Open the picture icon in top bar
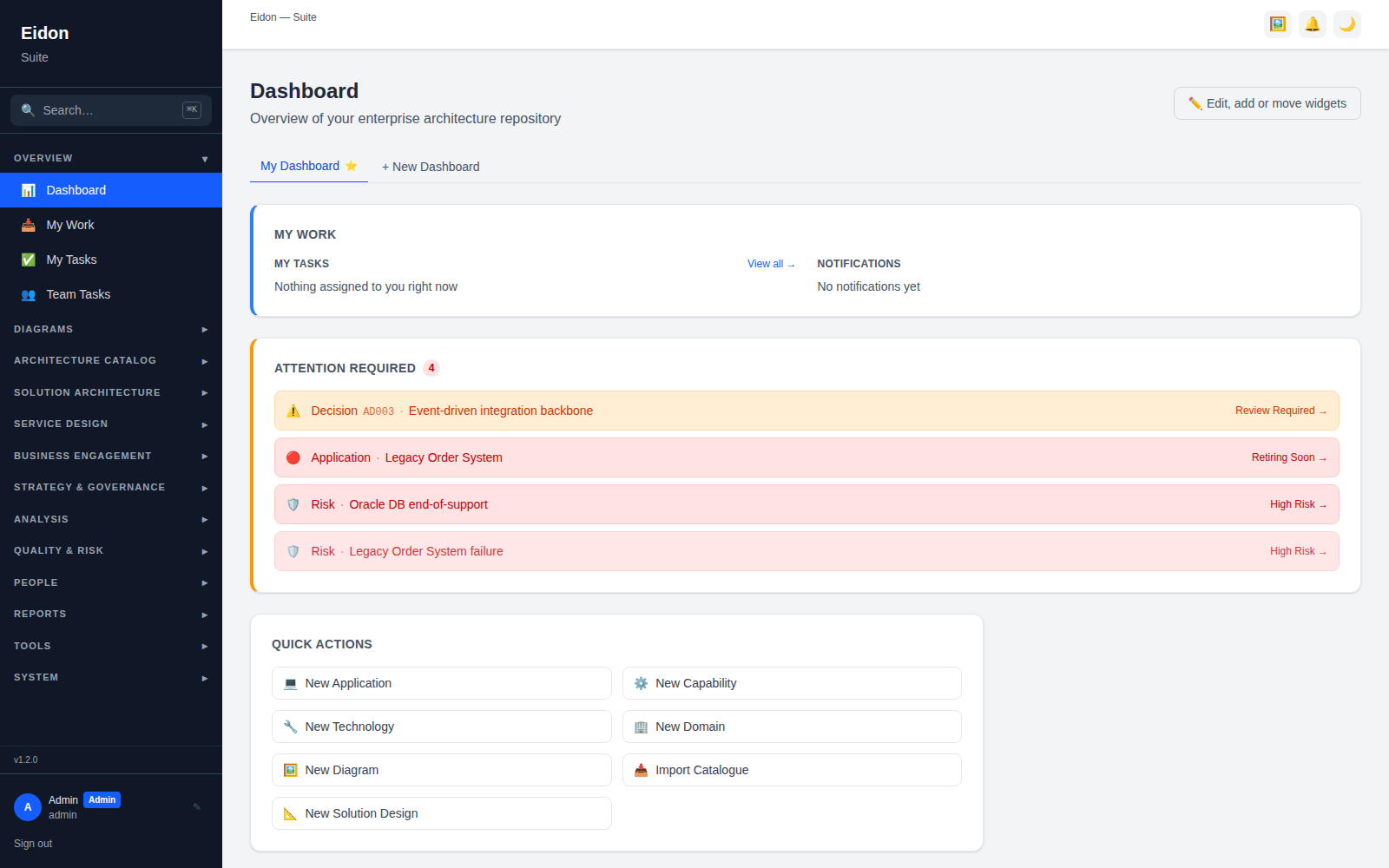The image size is (1389, 868). 1278,24
